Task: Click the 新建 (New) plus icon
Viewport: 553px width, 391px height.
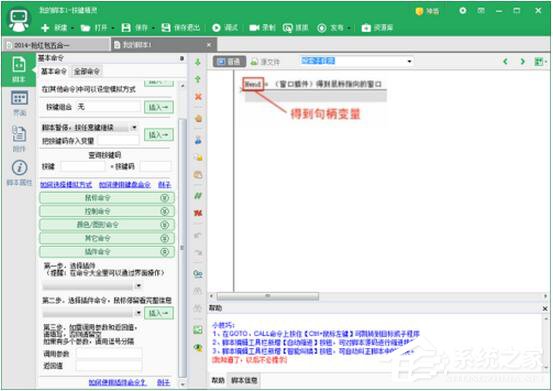Action: (x=45, y=28)
